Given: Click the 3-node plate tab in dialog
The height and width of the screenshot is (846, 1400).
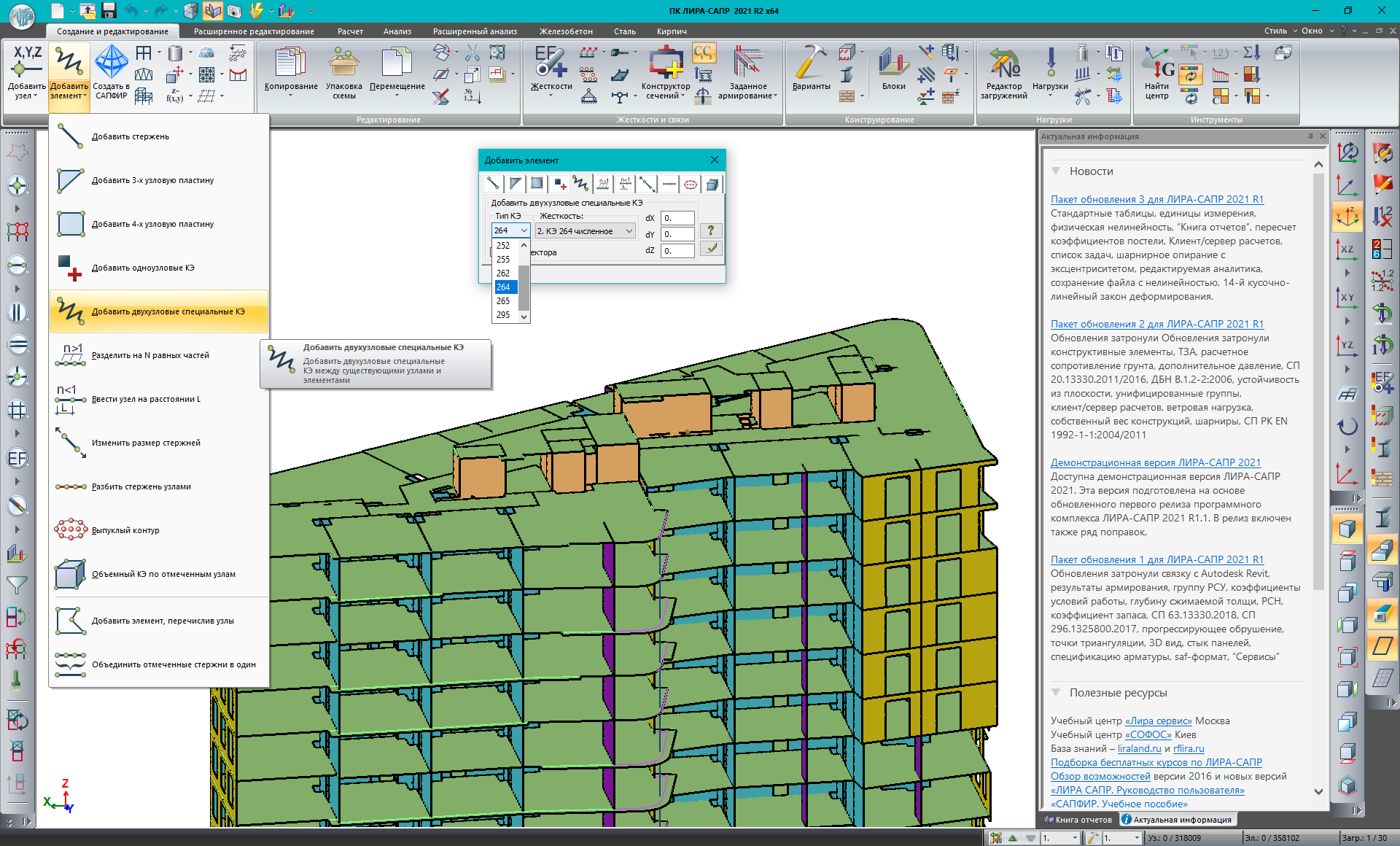Looking at the screenshot, I should 515,184.
